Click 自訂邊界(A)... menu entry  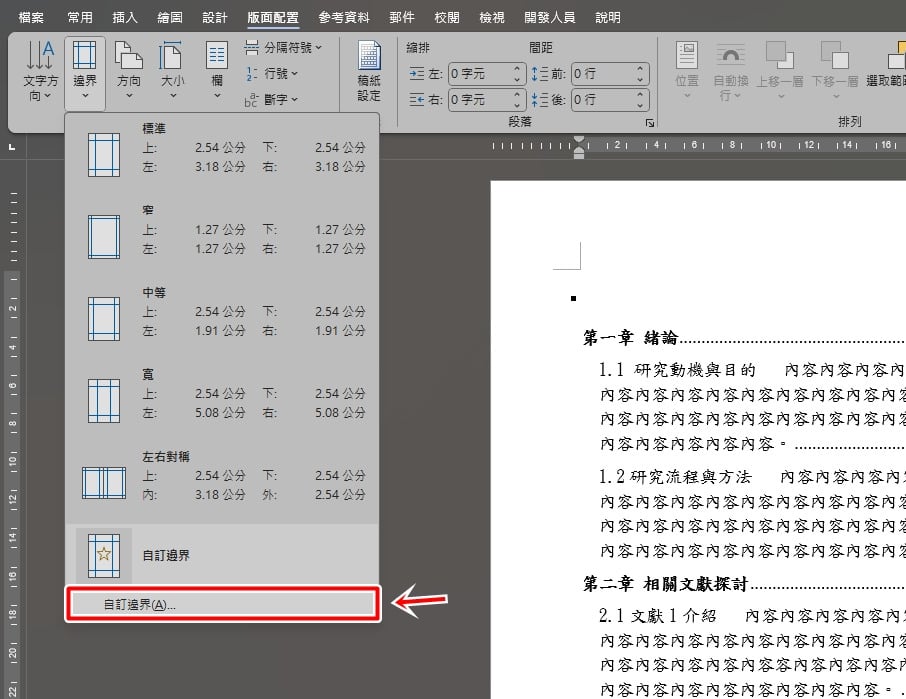coord(222,604)
